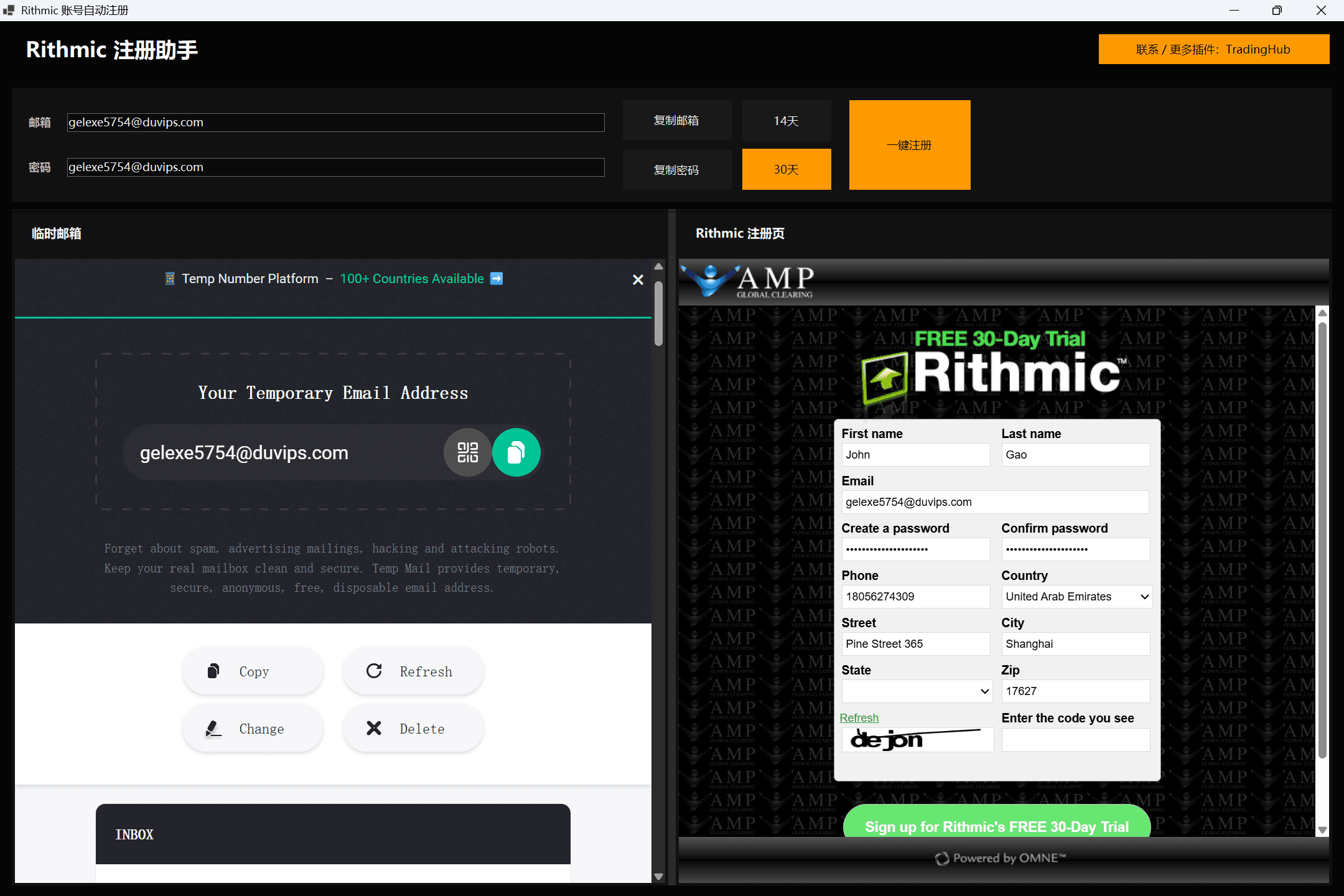Click the QR code icon beside email address

tap(467, 452)
